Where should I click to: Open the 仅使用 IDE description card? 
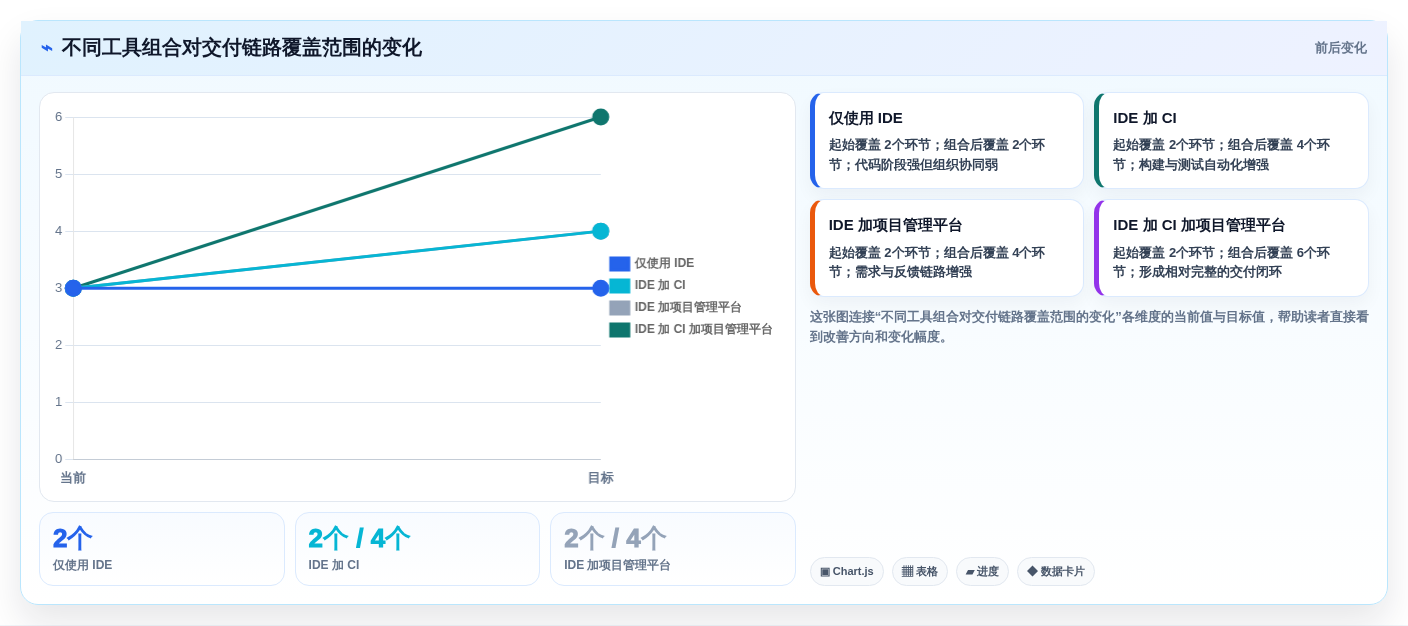[x=947, y=141]
